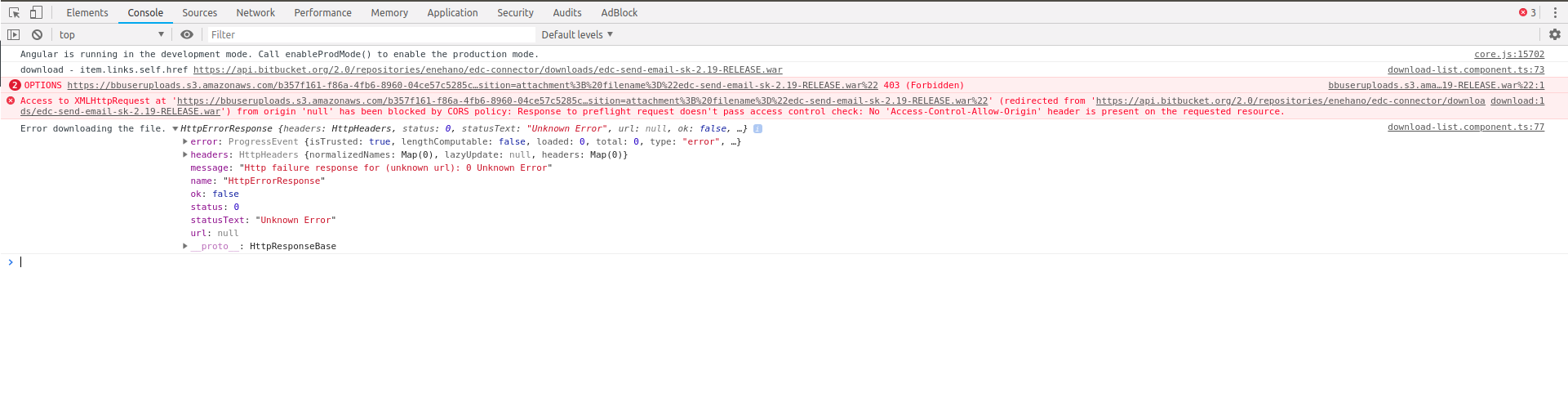
Task: Open the Default levels dropdown
Action: pos(577,34)
